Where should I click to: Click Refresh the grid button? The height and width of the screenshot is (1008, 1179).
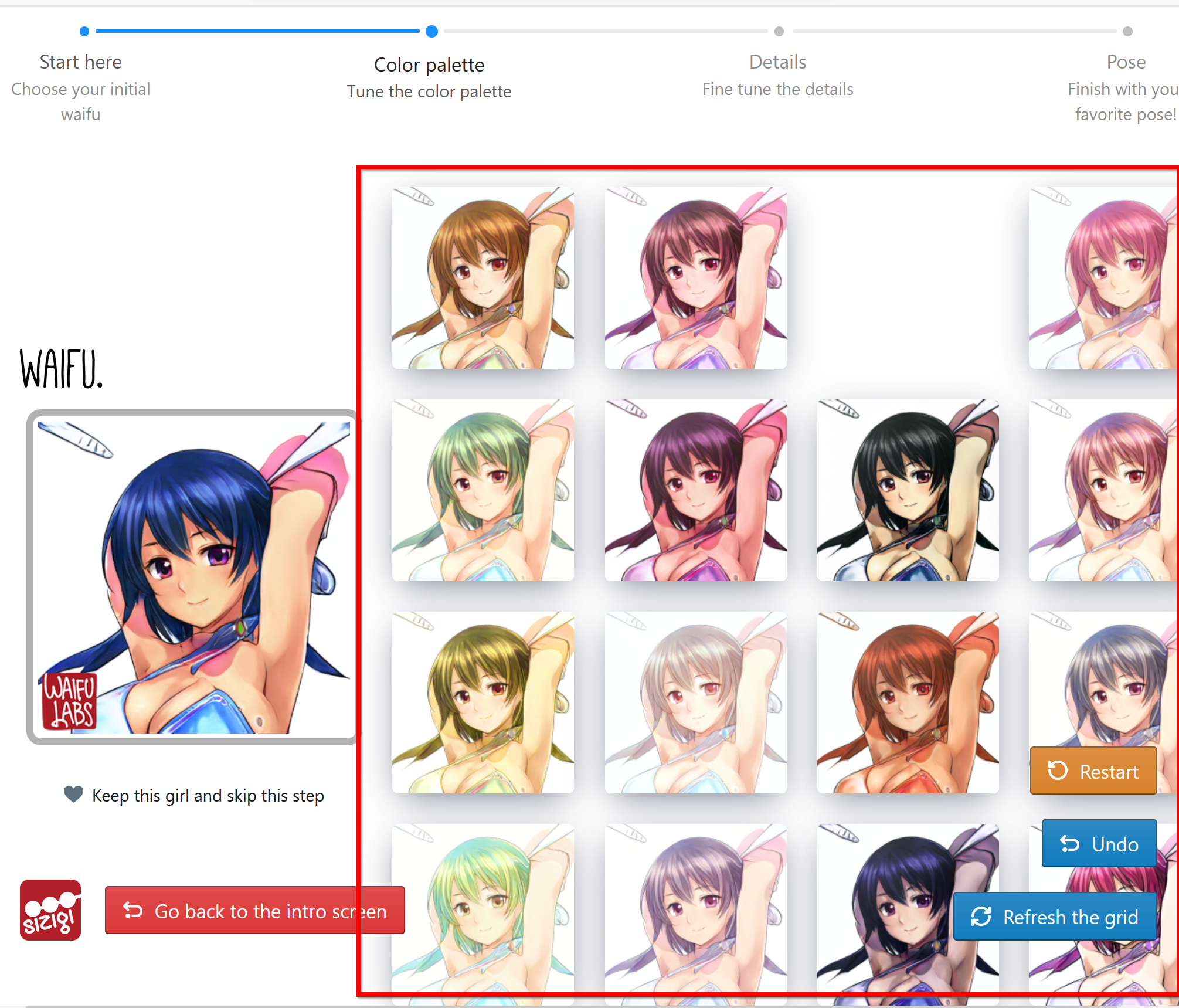tap(1055, 916)
